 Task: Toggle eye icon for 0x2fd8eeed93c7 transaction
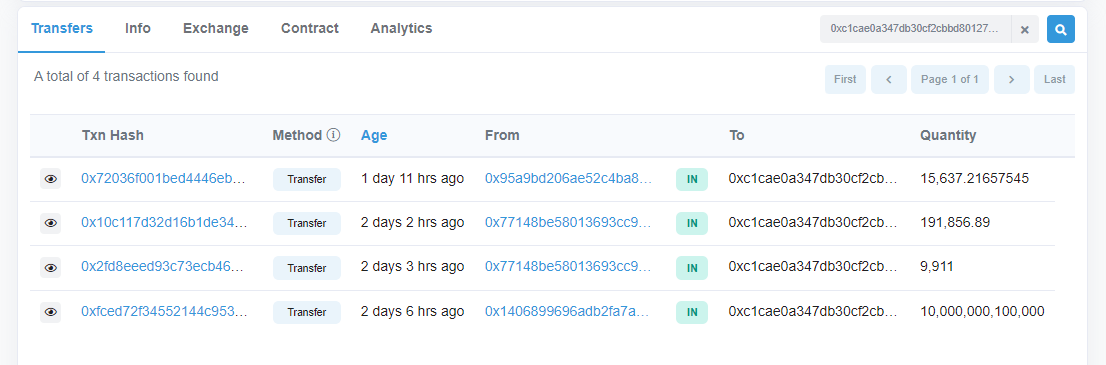50,268
